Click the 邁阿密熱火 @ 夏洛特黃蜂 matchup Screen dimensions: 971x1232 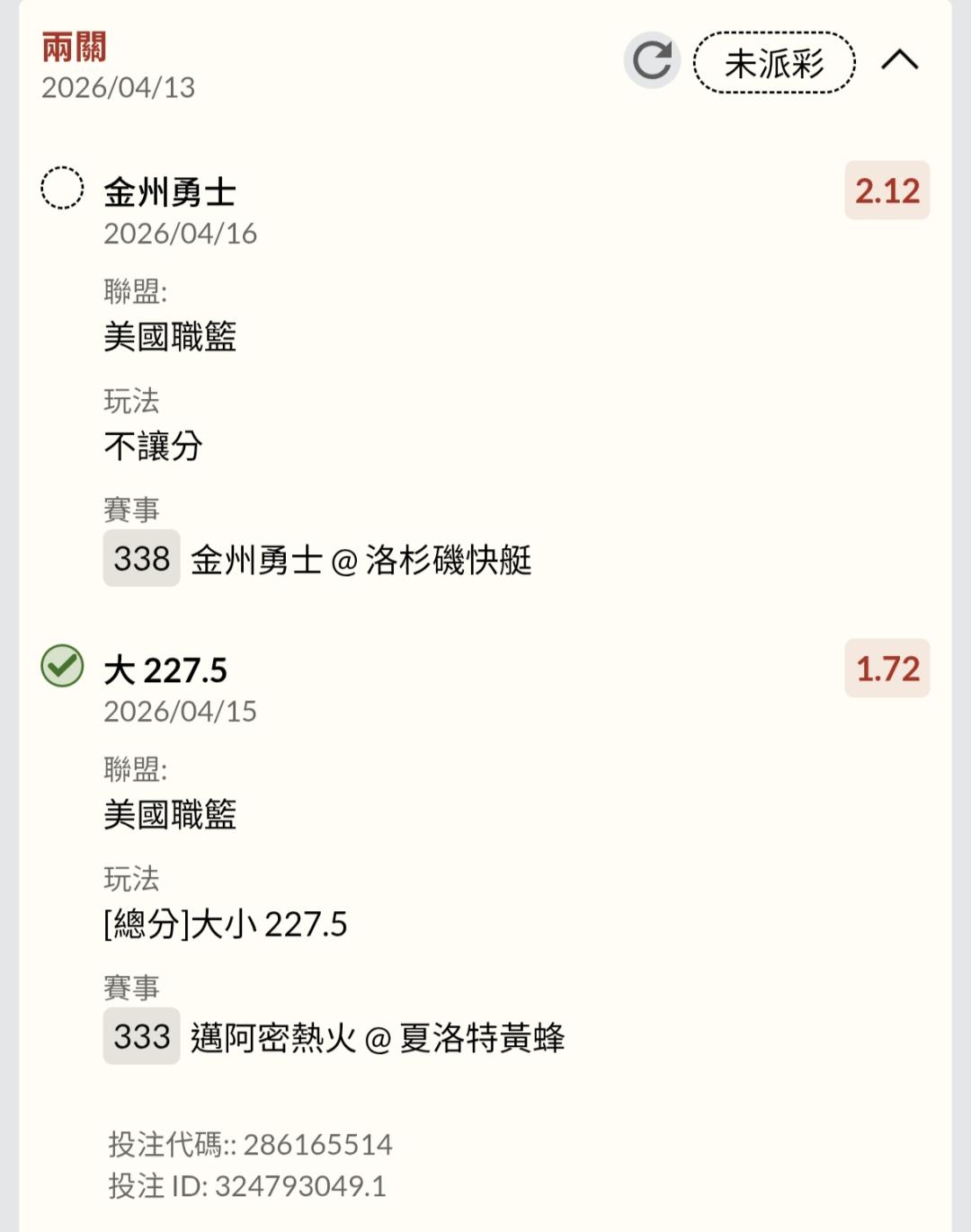pyautogui.click(x=378, y=1039)
